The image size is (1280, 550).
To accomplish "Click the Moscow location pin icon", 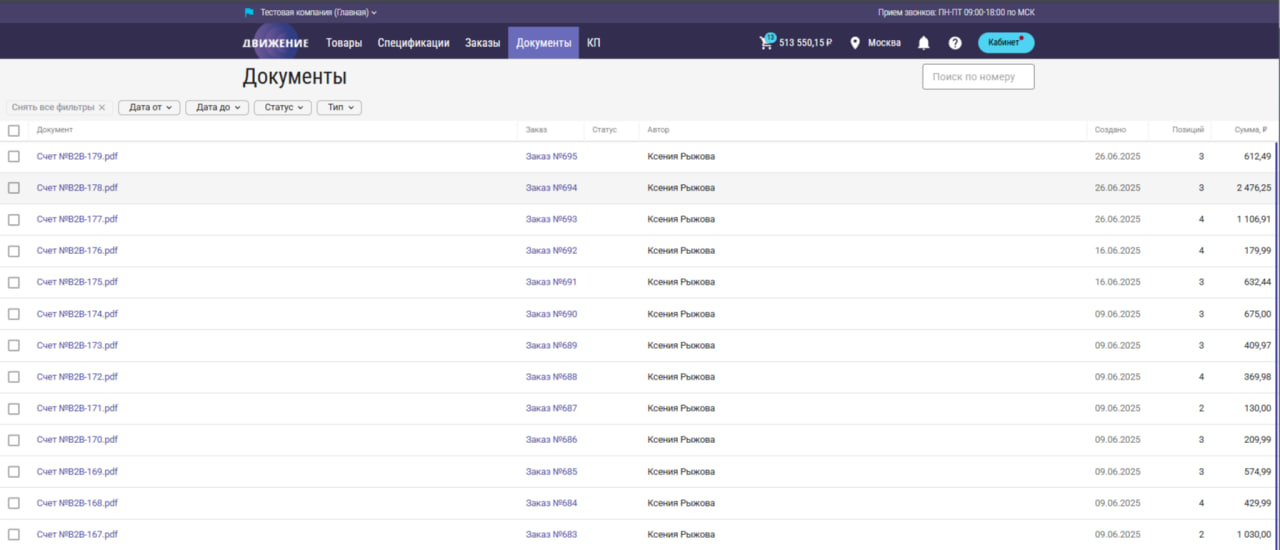I will click(855, 43).
